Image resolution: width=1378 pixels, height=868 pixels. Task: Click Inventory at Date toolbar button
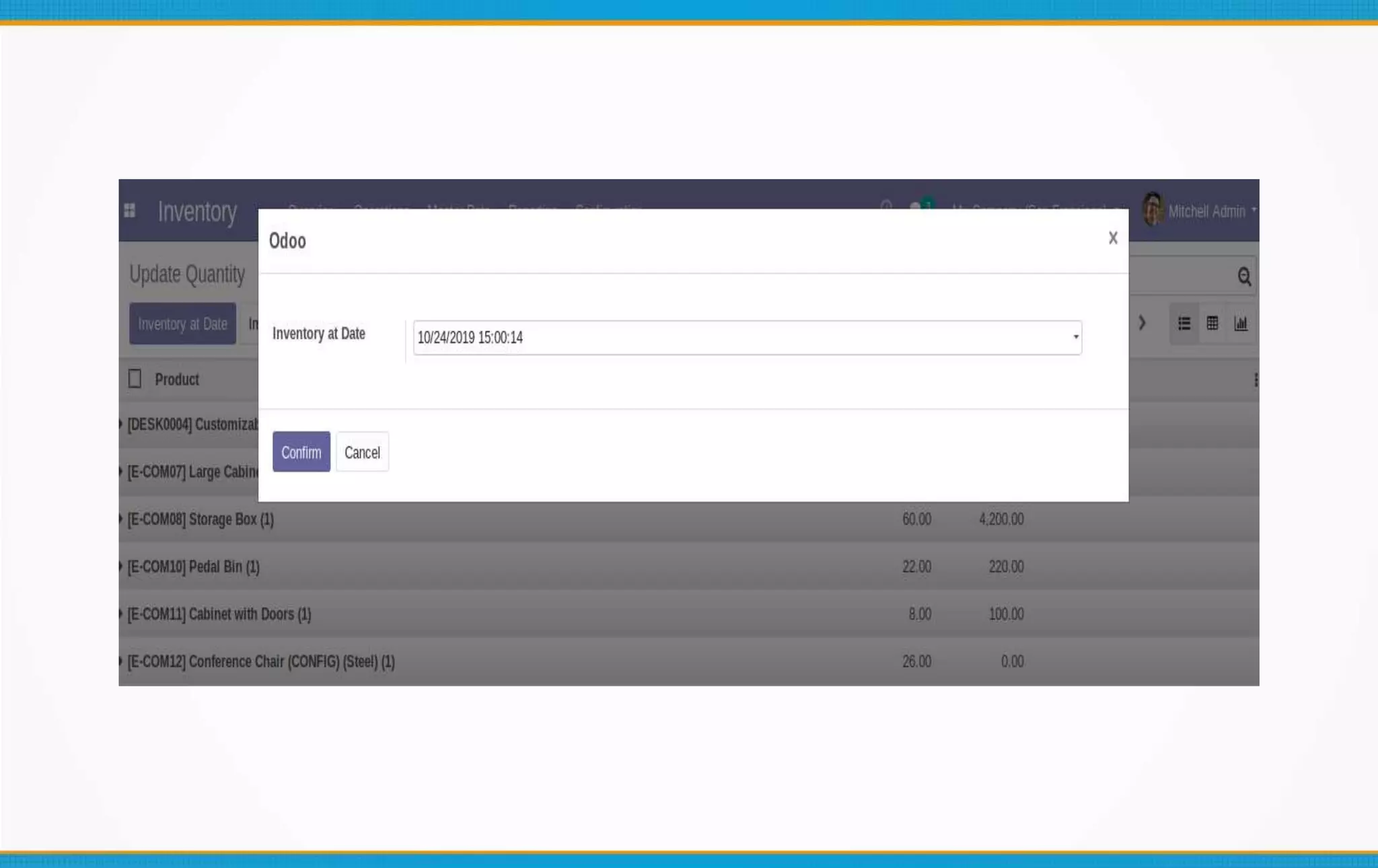coord(182,324)
